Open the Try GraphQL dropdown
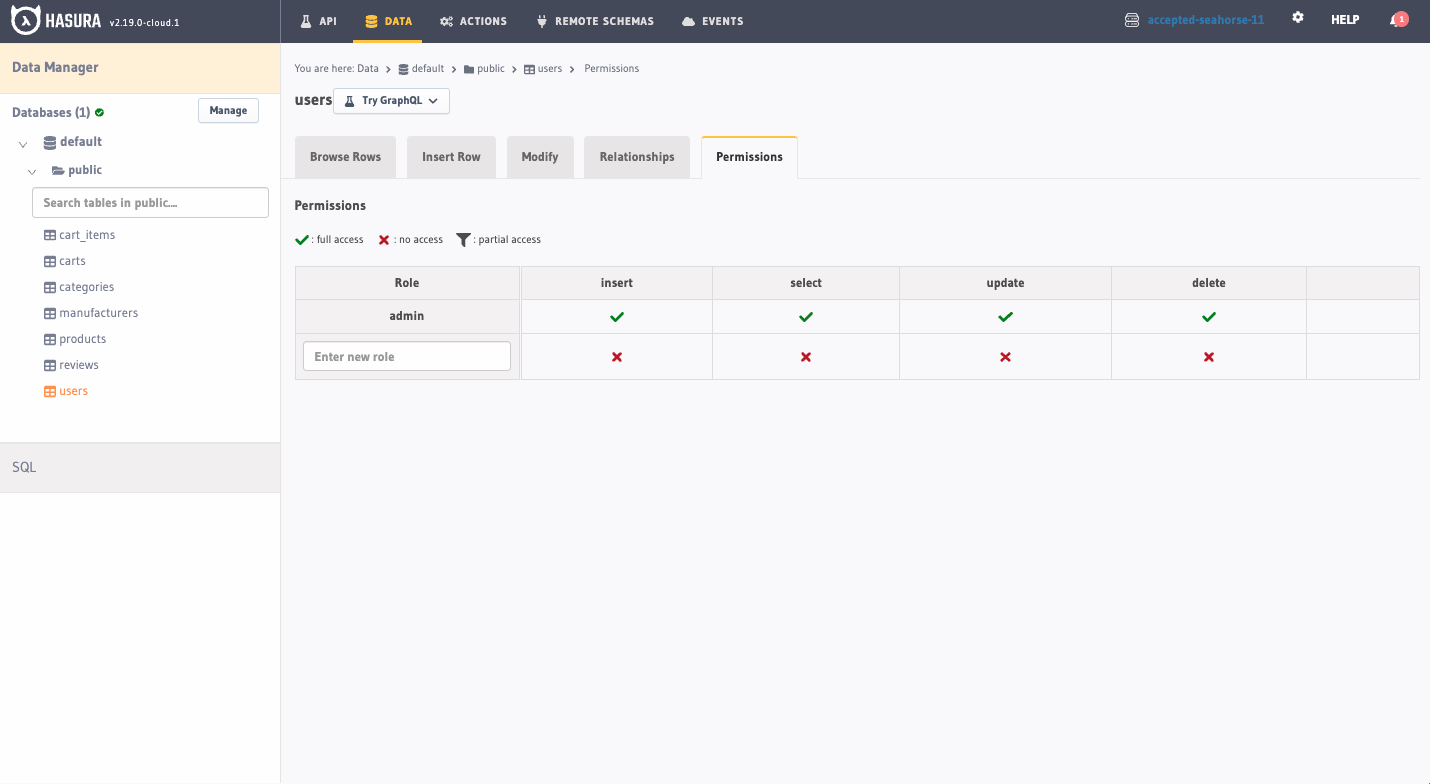The width and height of the screenshot is (1430, 784). point(432,101)
